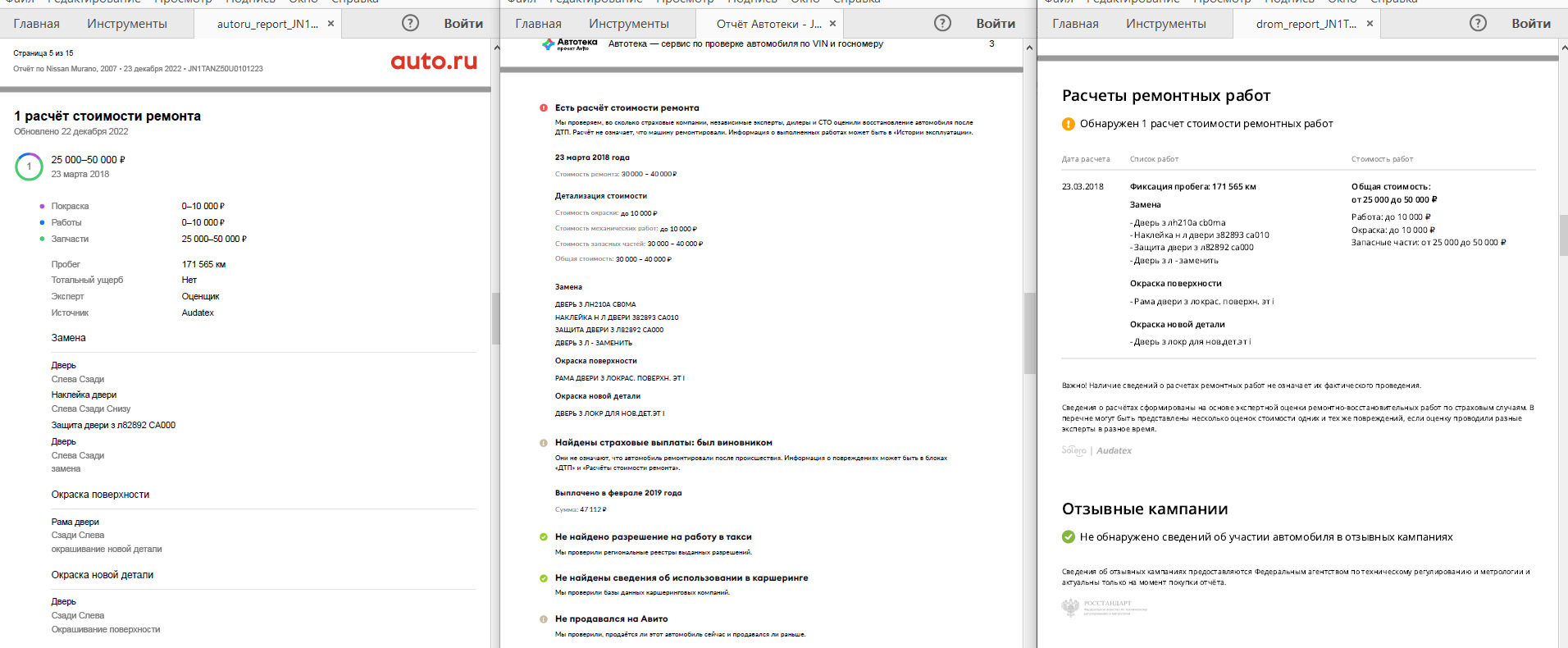Open Инструменты tab in autoru_report window
This screenshot has height=648, width=1568.
tap(127, 24)
